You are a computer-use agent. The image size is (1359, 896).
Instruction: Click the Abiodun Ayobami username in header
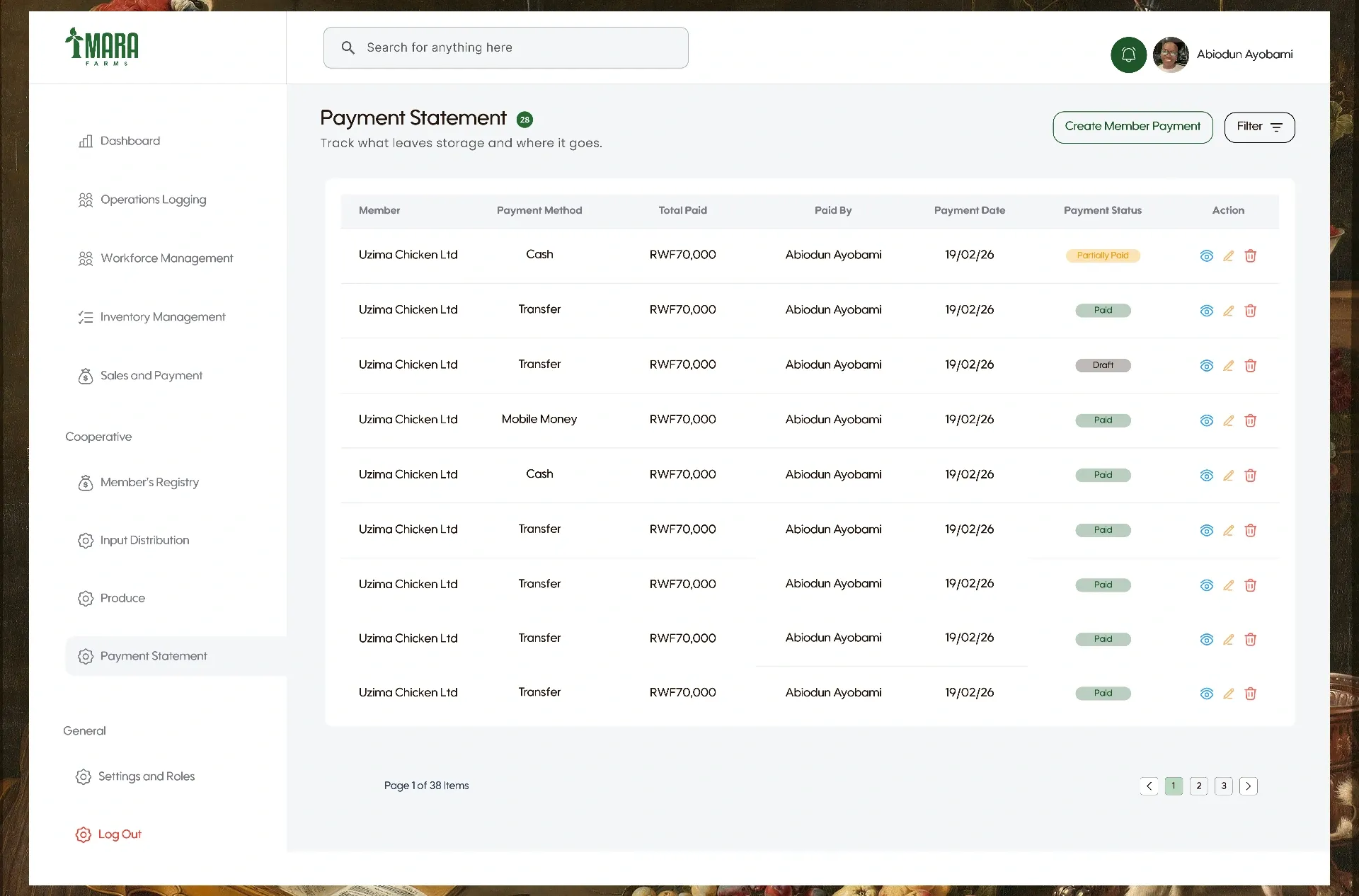[1244, 54]
